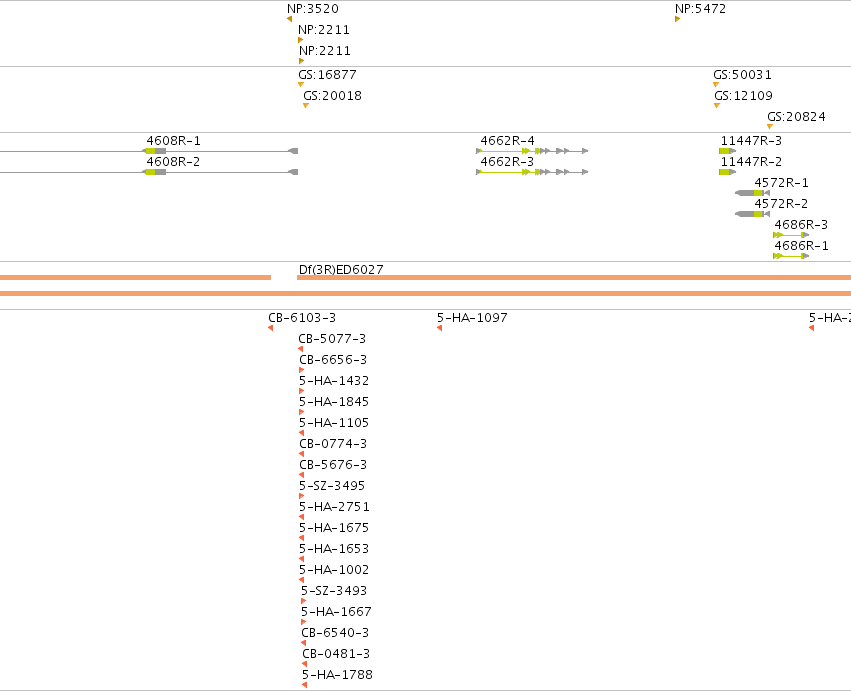Image resolution: width=851 pixels, height=691 pixels.
Task: Select the triangle marker under GS:20018
Action: click(306, 106)
